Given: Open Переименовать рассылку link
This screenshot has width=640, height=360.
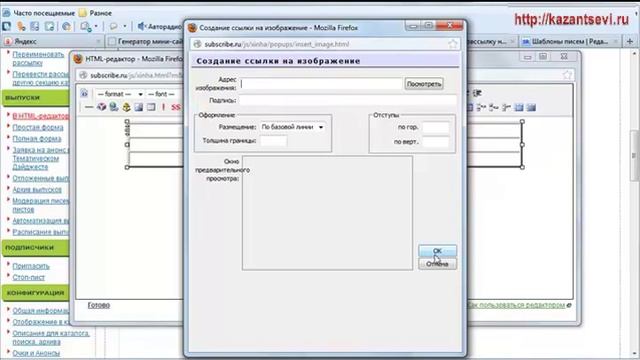Looking at the screenshot, I should tap(38, 58).
